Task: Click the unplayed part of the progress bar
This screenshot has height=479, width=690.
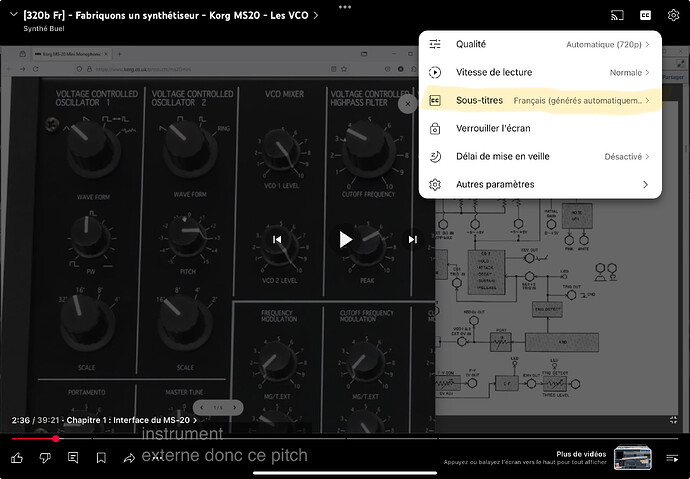Action: click(x=369, y=439)
